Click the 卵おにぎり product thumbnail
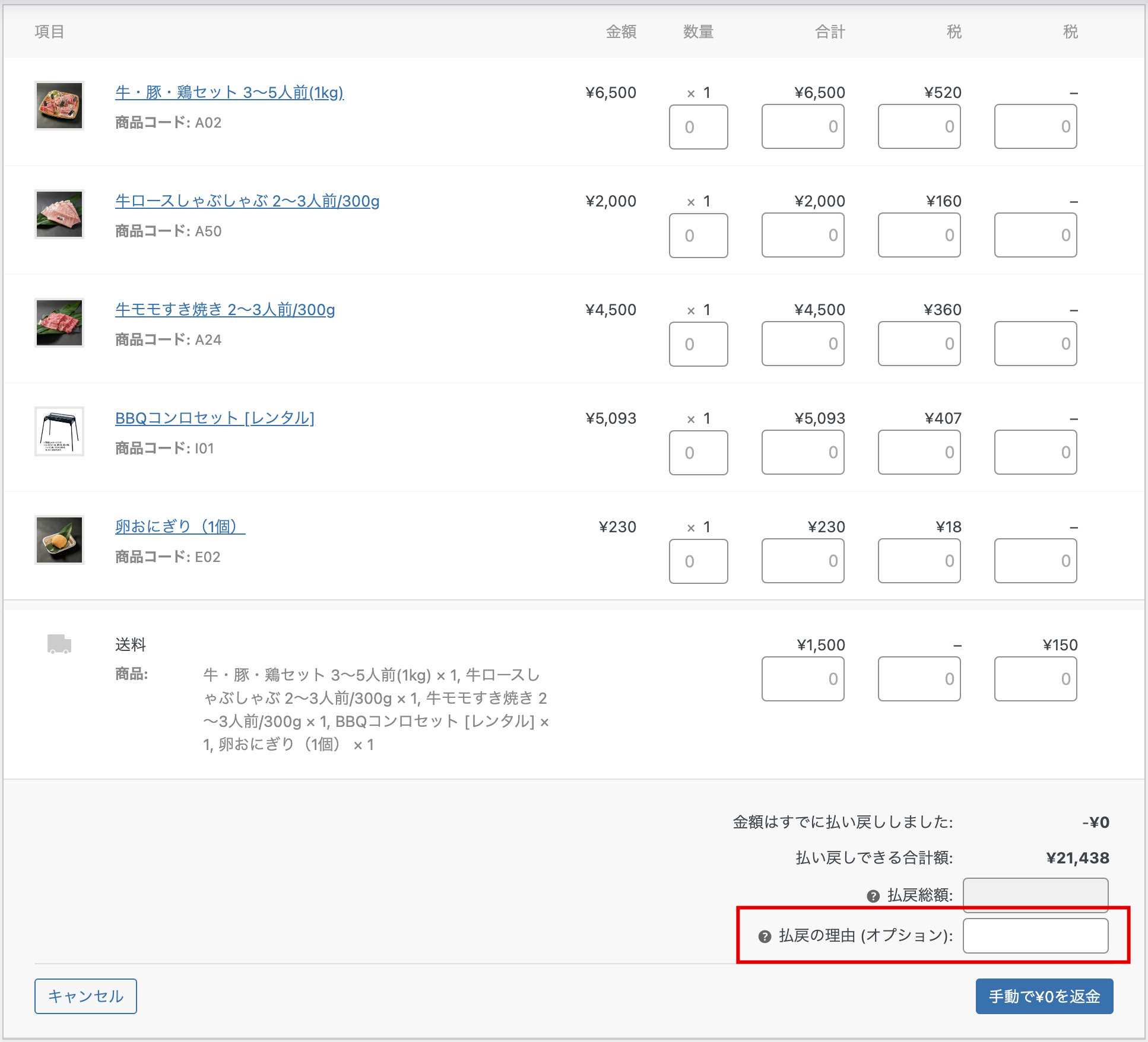 (59, 540)
